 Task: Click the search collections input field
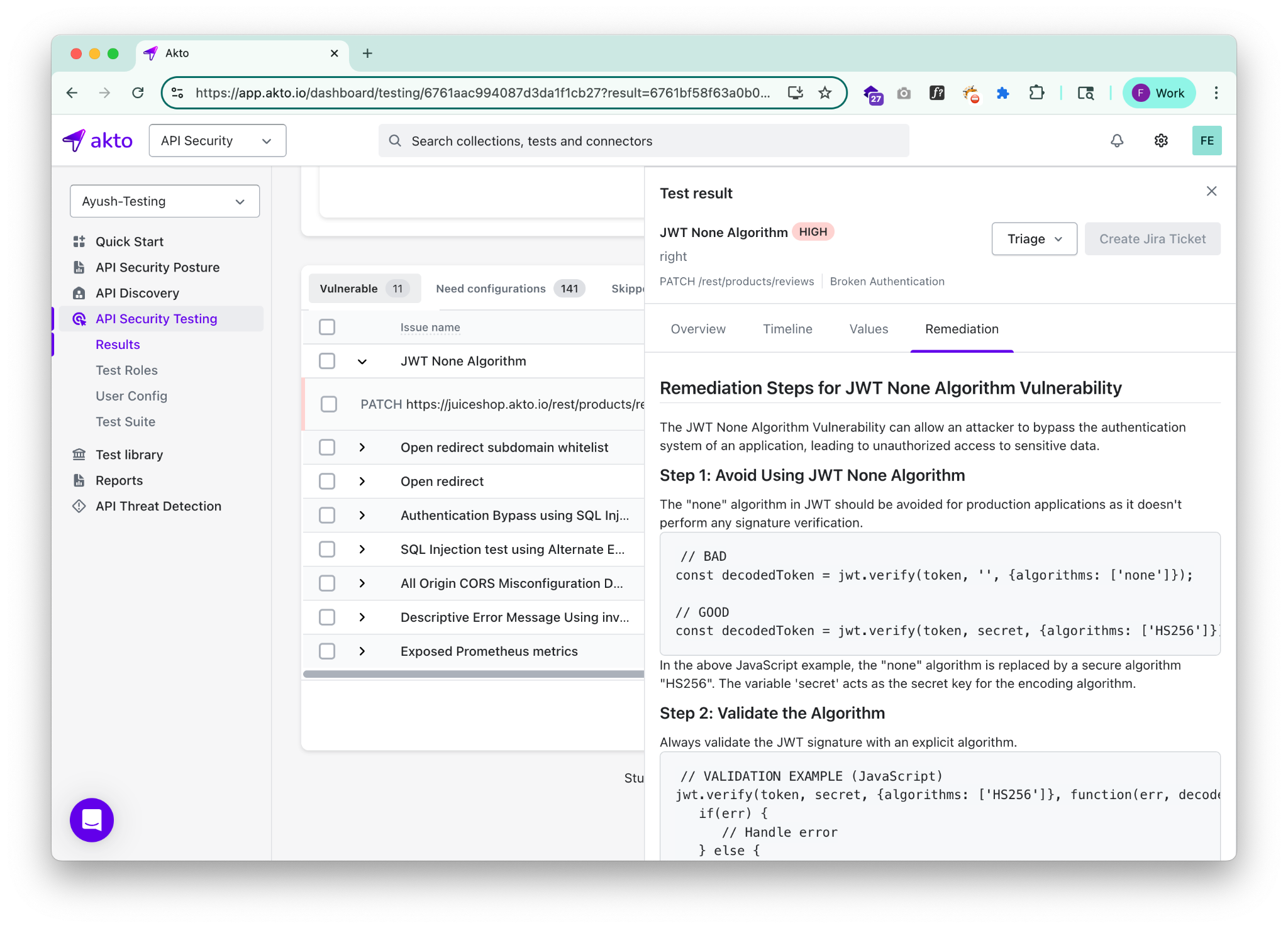(x=644, y=141)
